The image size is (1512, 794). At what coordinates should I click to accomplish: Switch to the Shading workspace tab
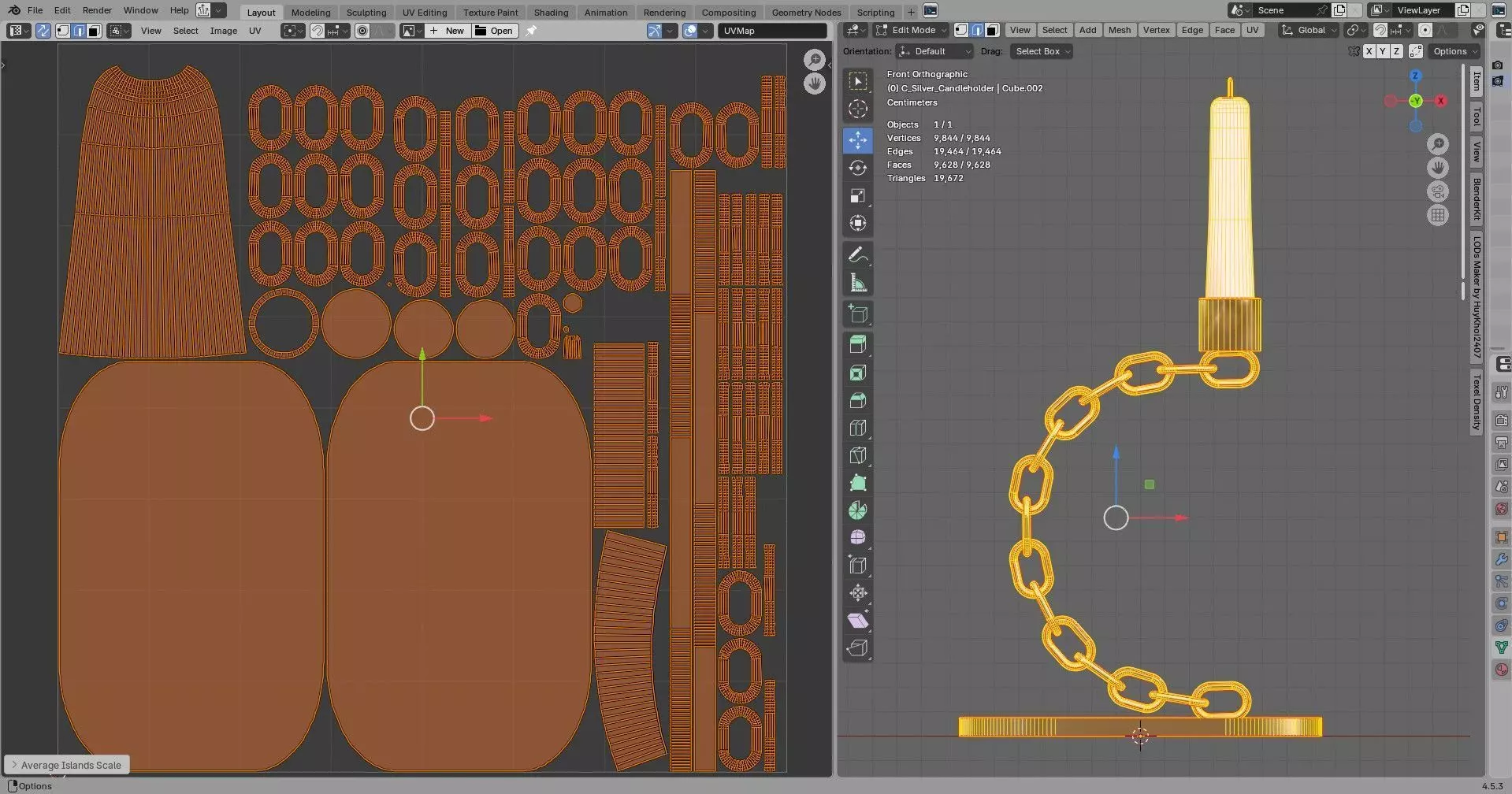click(551, 12)
